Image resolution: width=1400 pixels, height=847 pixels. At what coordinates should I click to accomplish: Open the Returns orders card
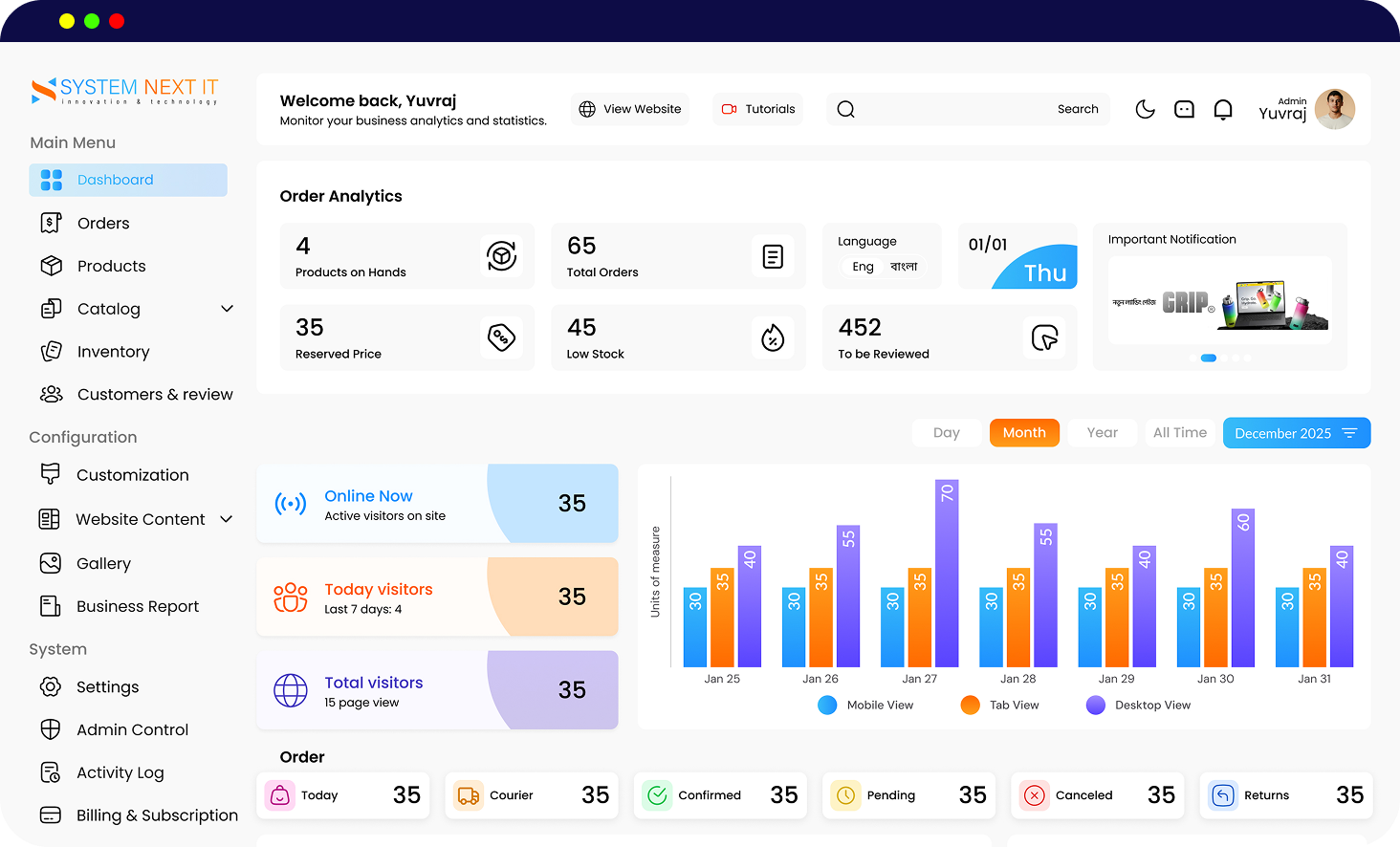point(1285,795)
